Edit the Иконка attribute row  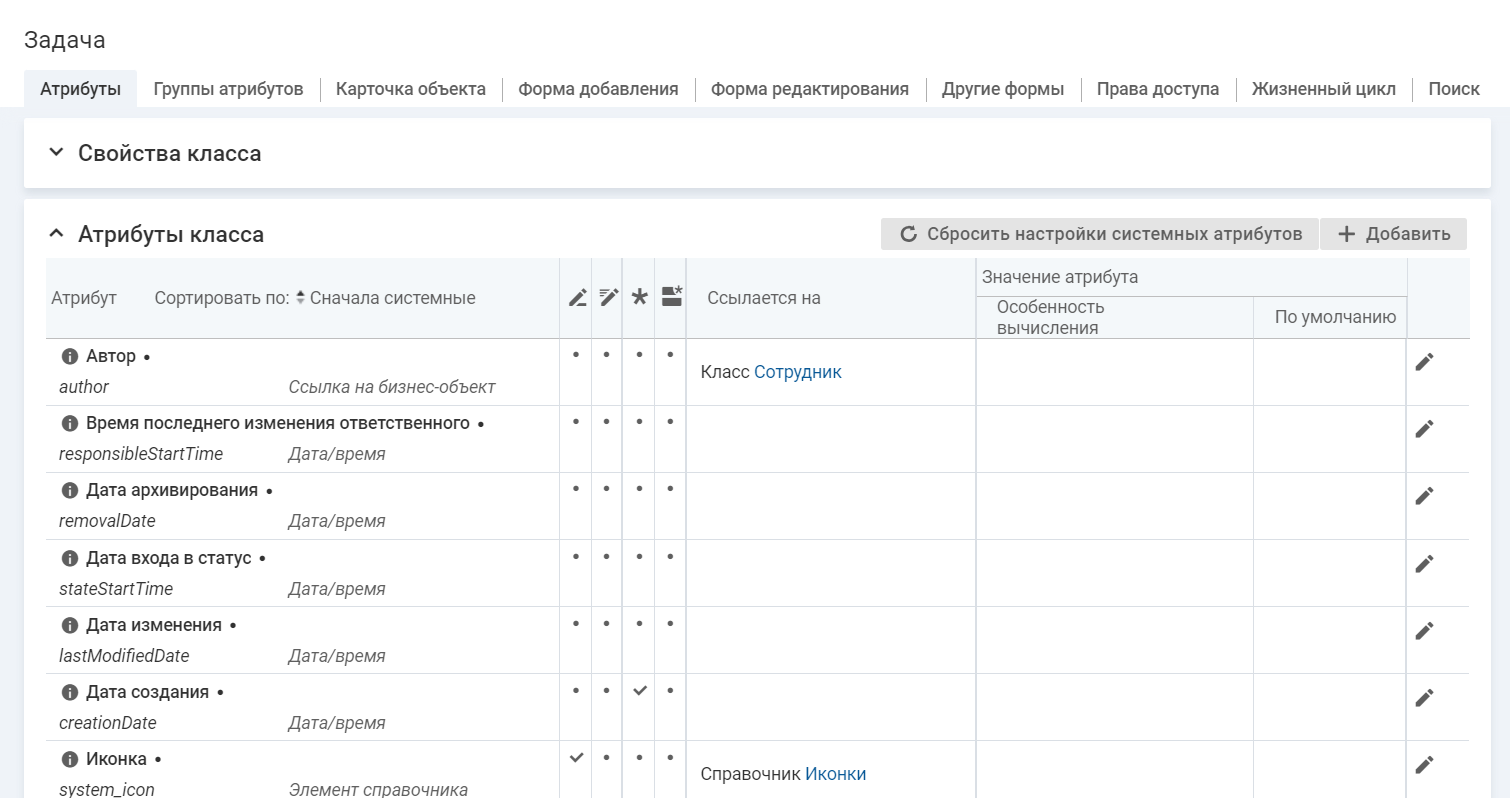coord(1424,765)
